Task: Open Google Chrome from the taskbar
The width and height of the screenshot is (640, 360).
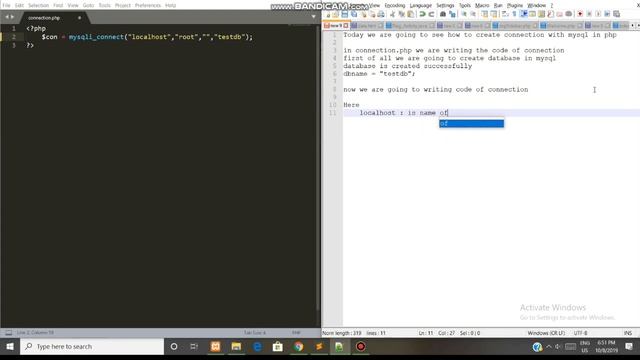Action: 299,347
